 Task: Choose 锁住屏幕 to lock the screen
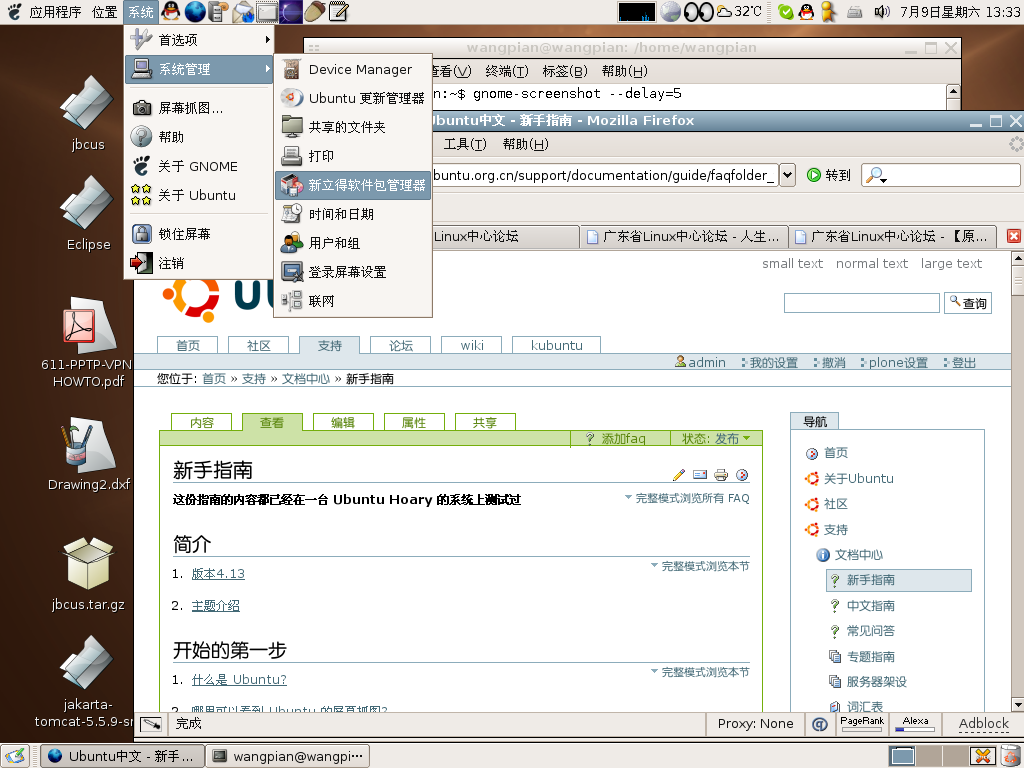point(197,234)
